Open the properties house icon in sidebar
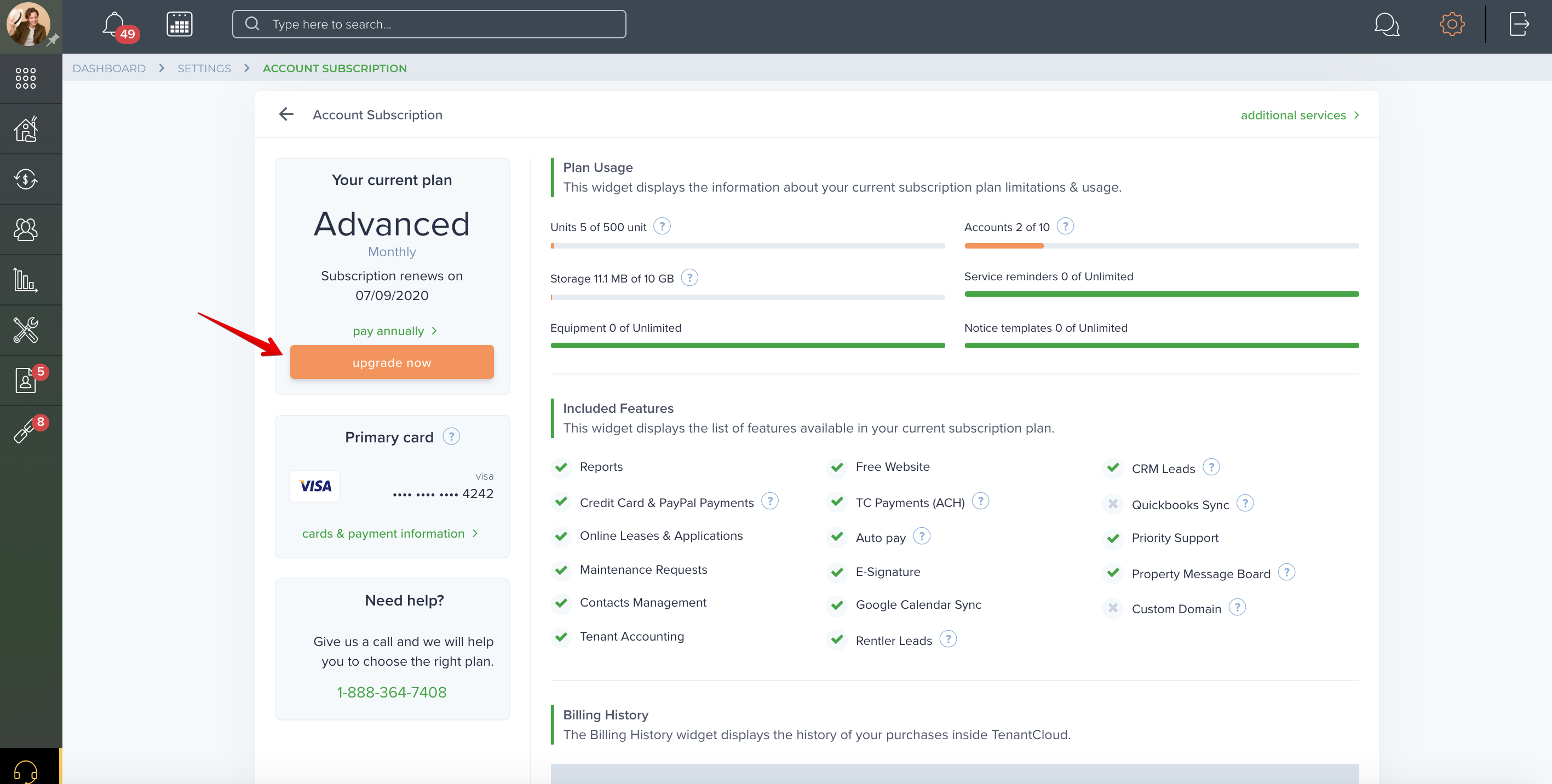The height and width of the screenshot is (784, 1552). pyautogui.click(x=26, y=129)
